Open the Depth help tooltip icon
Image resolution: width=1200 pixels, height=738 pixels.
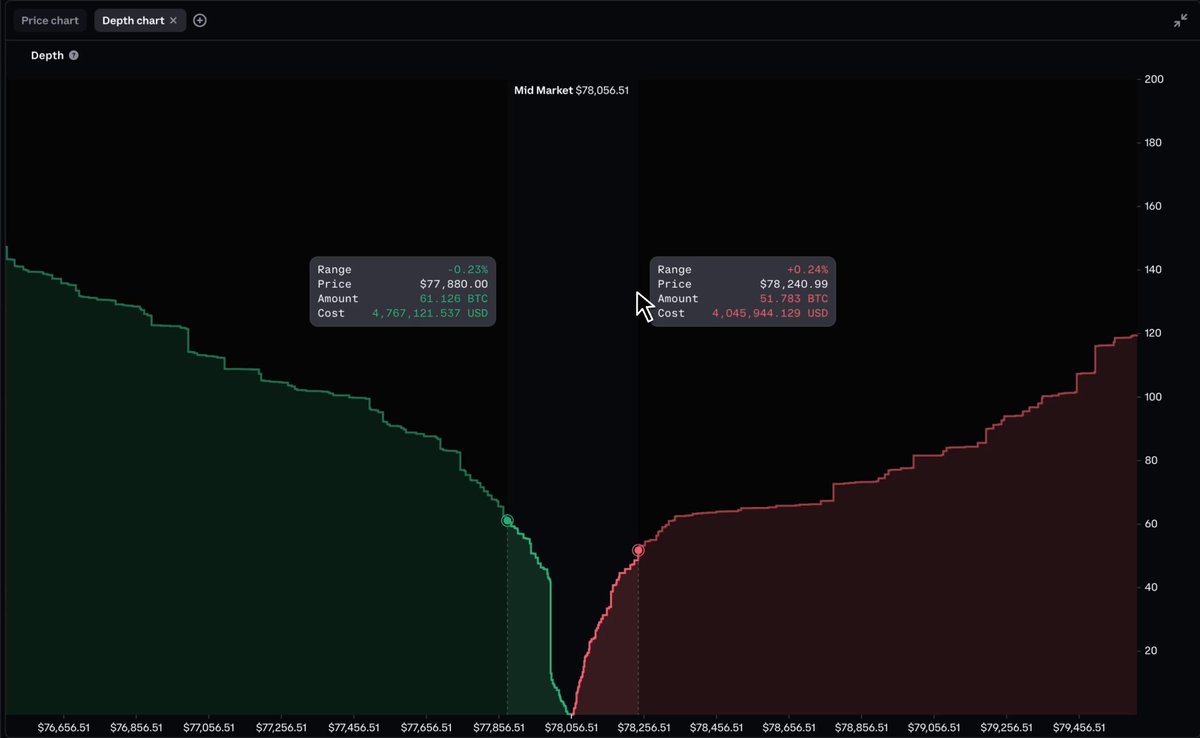pos(73,55)
